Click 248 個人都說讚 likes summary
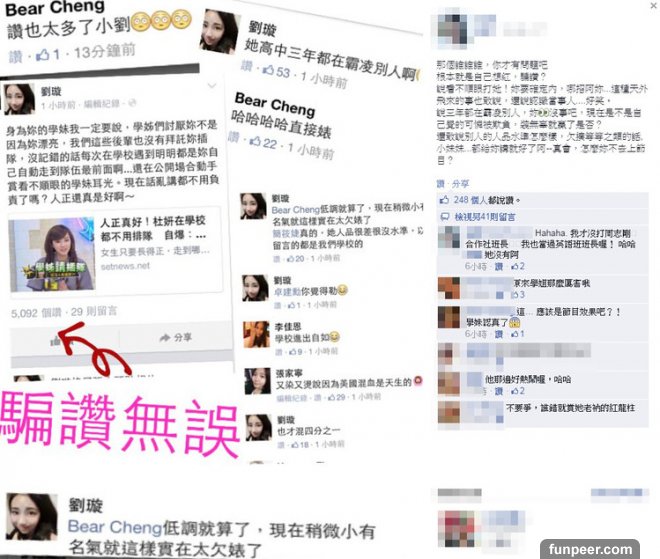660x559 pixels. click(x=487, y=200)
